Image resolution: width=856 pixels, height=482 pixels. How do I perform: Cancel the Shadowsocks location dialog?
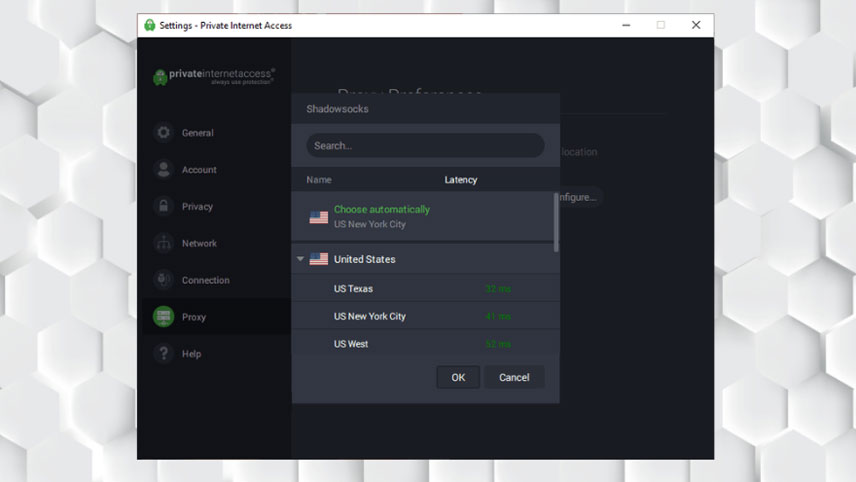[514, 377]
